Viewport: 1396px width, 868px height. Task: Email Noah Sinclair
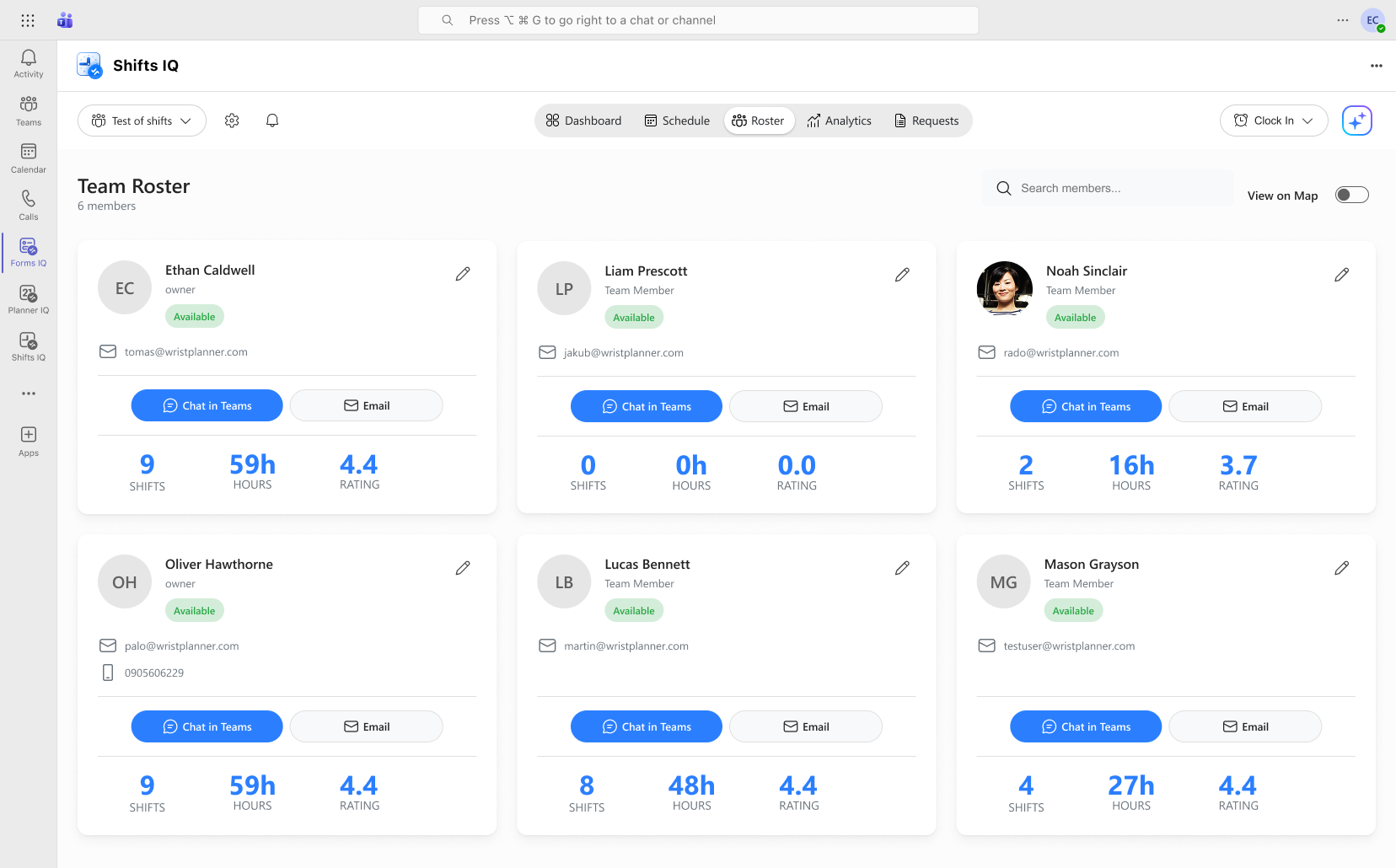pyautogui.click(x=1245, y=406)
